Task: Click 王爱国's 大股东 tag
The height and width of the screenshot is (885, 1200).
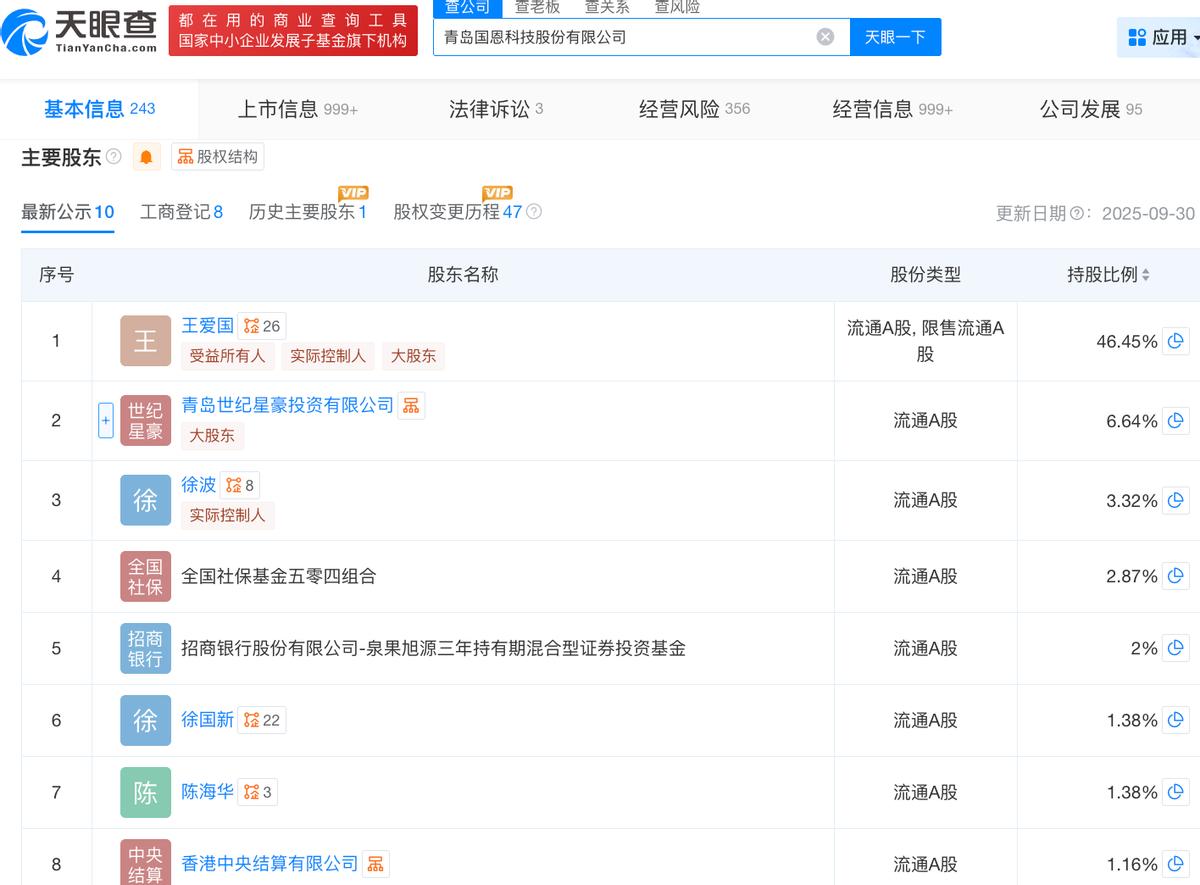Action: (x=413, y=356)
